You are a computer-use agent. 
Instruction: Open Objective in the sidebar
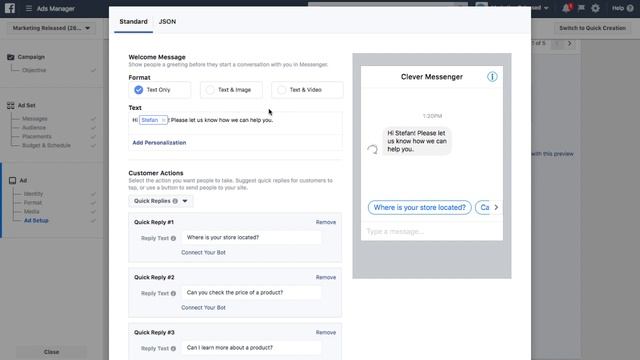click(34, 70)
